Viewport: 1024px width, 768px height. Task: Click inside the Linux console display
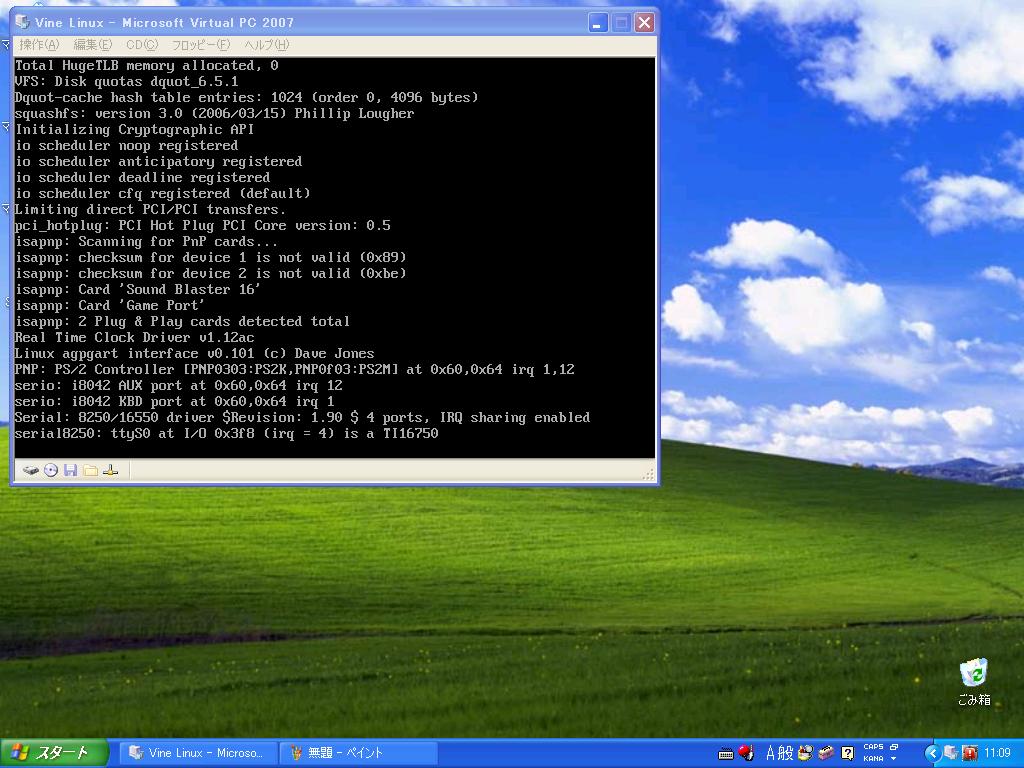(334, 257)
